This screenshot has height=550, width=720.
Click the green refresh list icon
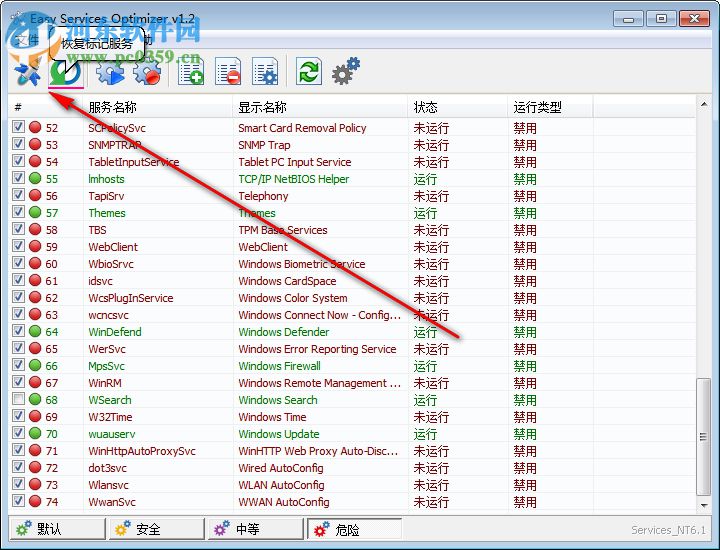pos(309,72)
